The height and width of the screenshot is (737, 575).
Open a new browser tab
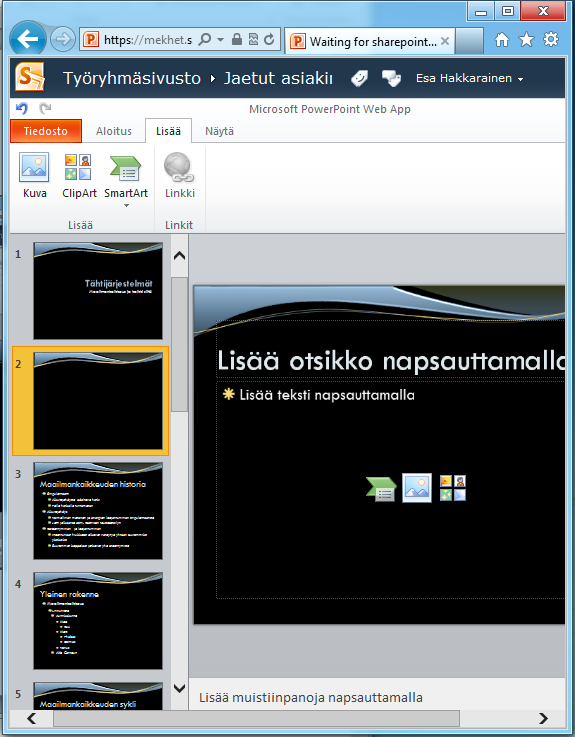(469, 41)
